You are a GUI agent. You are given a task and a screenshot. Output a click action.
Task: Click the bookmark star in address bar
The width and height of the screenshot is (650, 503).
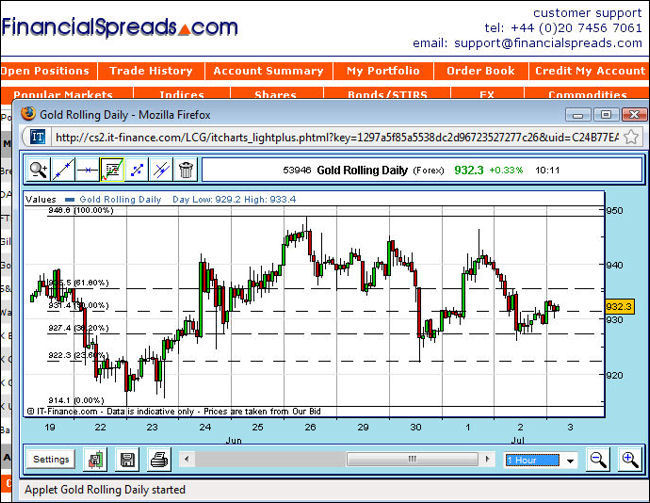point(631,137)
